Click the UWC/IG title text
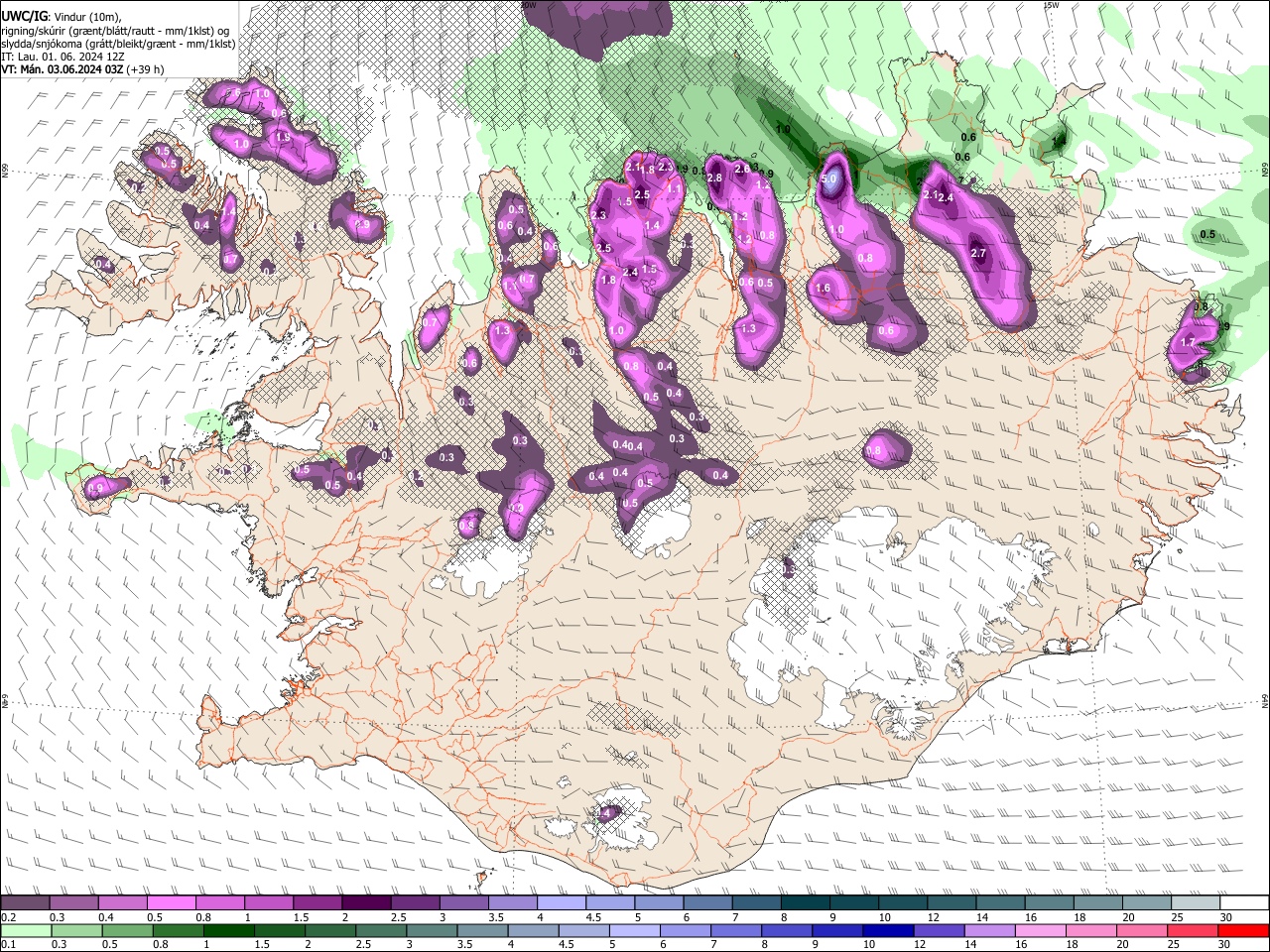Screen dimensions: 1270x952 [x=23, y=16]
